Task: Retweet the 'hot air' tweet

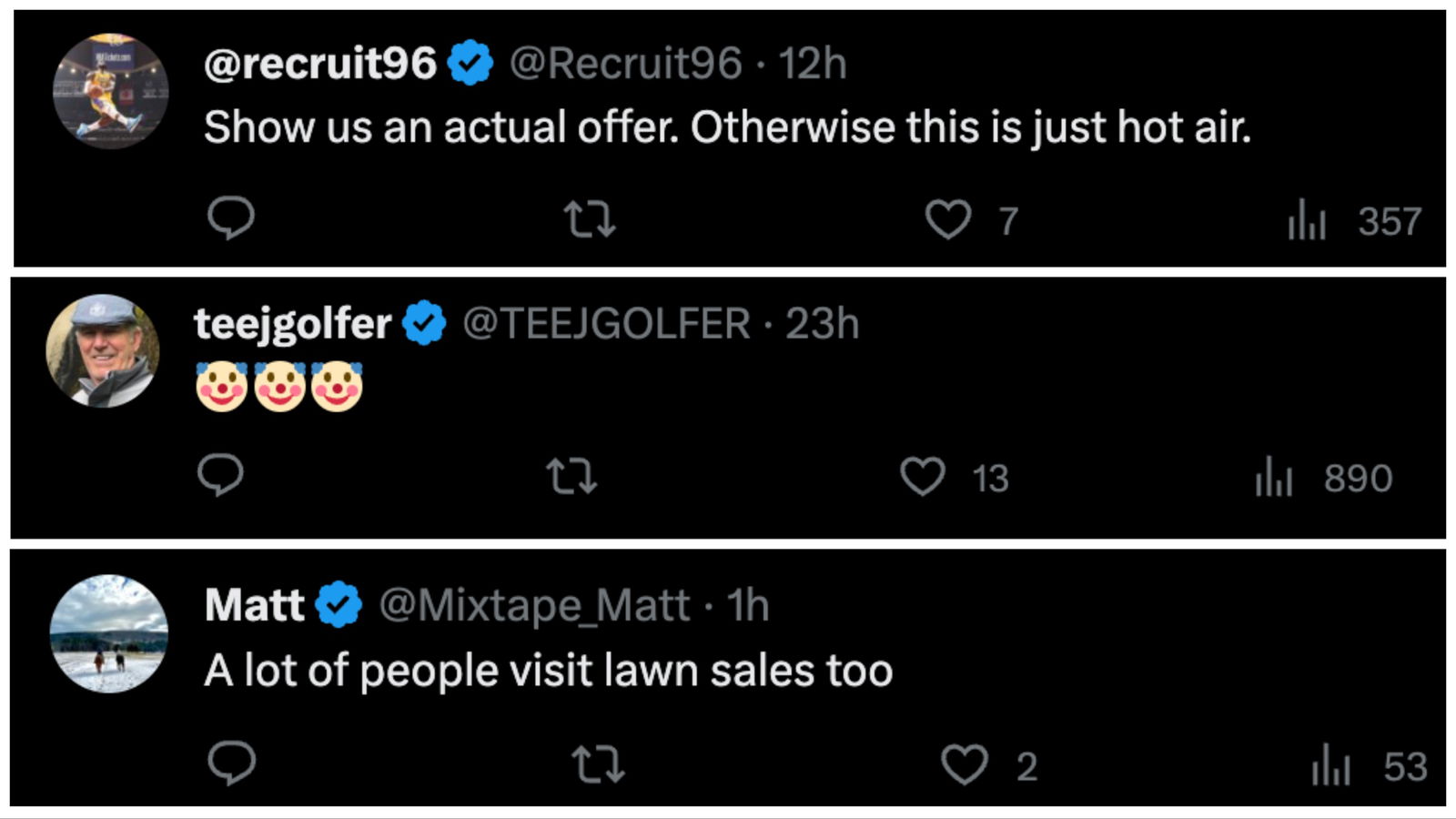Action: [x=590, y=219]
